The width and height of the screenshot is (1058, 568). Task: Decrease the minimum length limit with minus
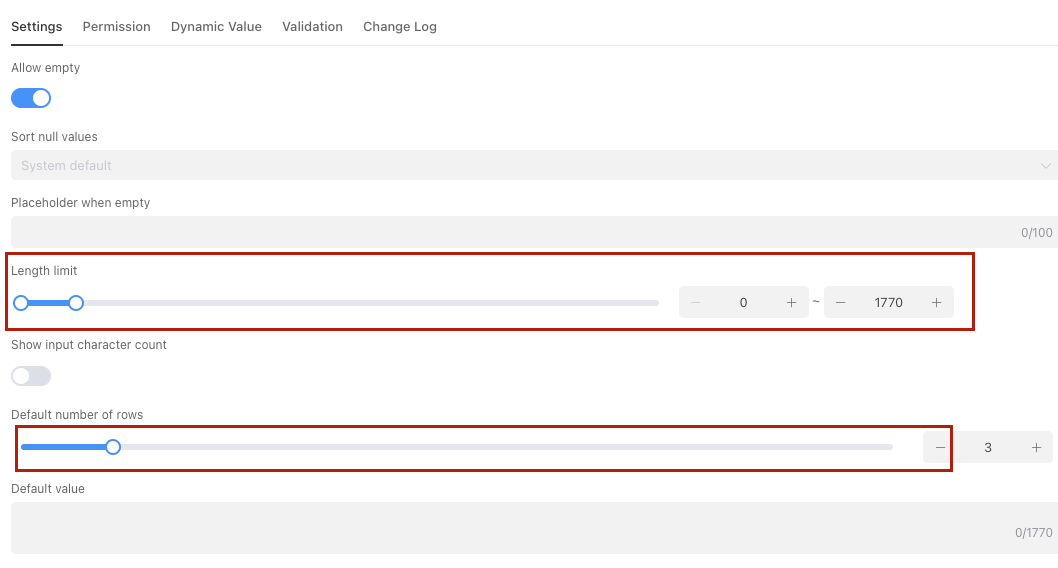pos(695,303)
